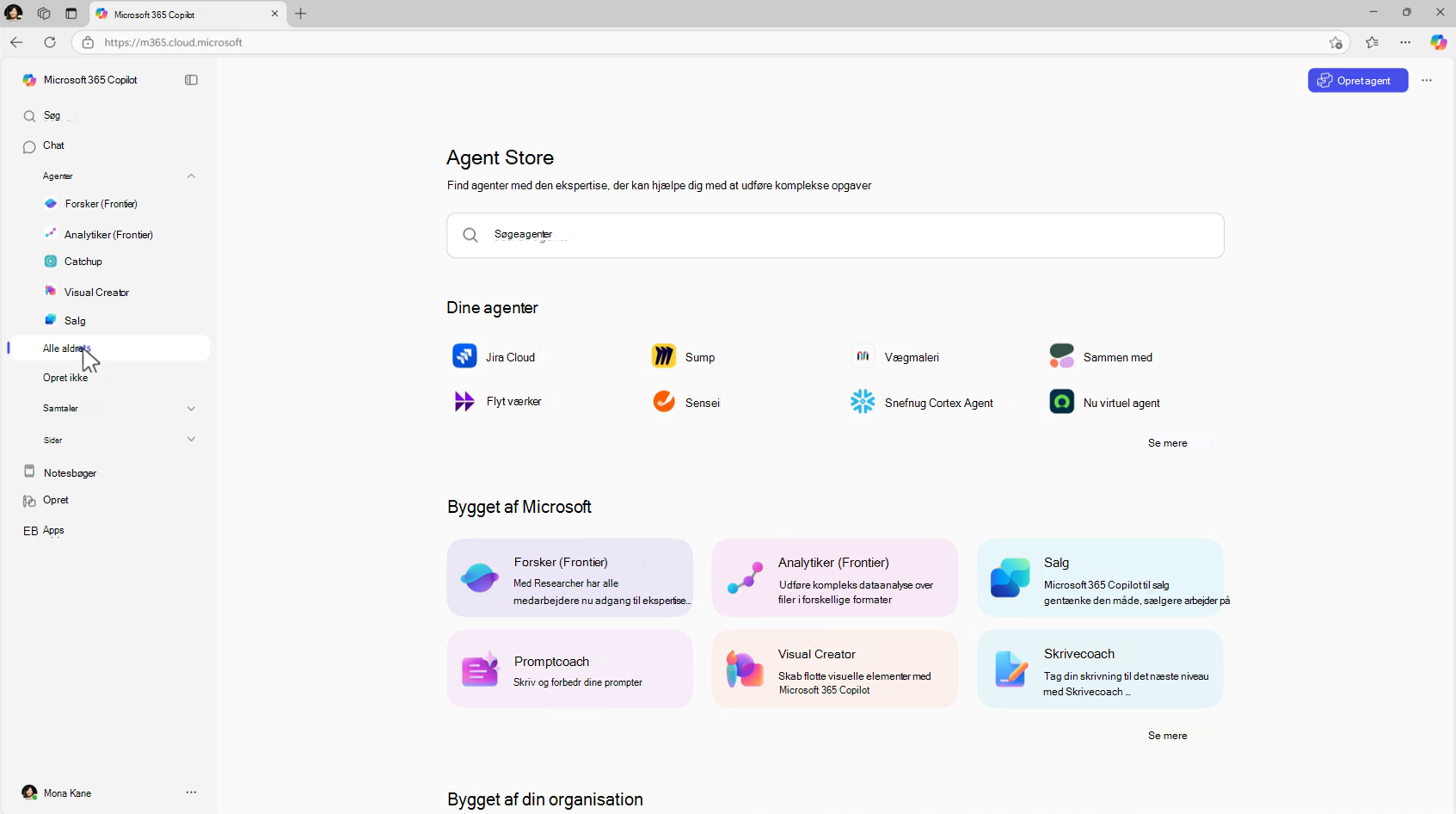Open more options next to Opret agent

1427,80
